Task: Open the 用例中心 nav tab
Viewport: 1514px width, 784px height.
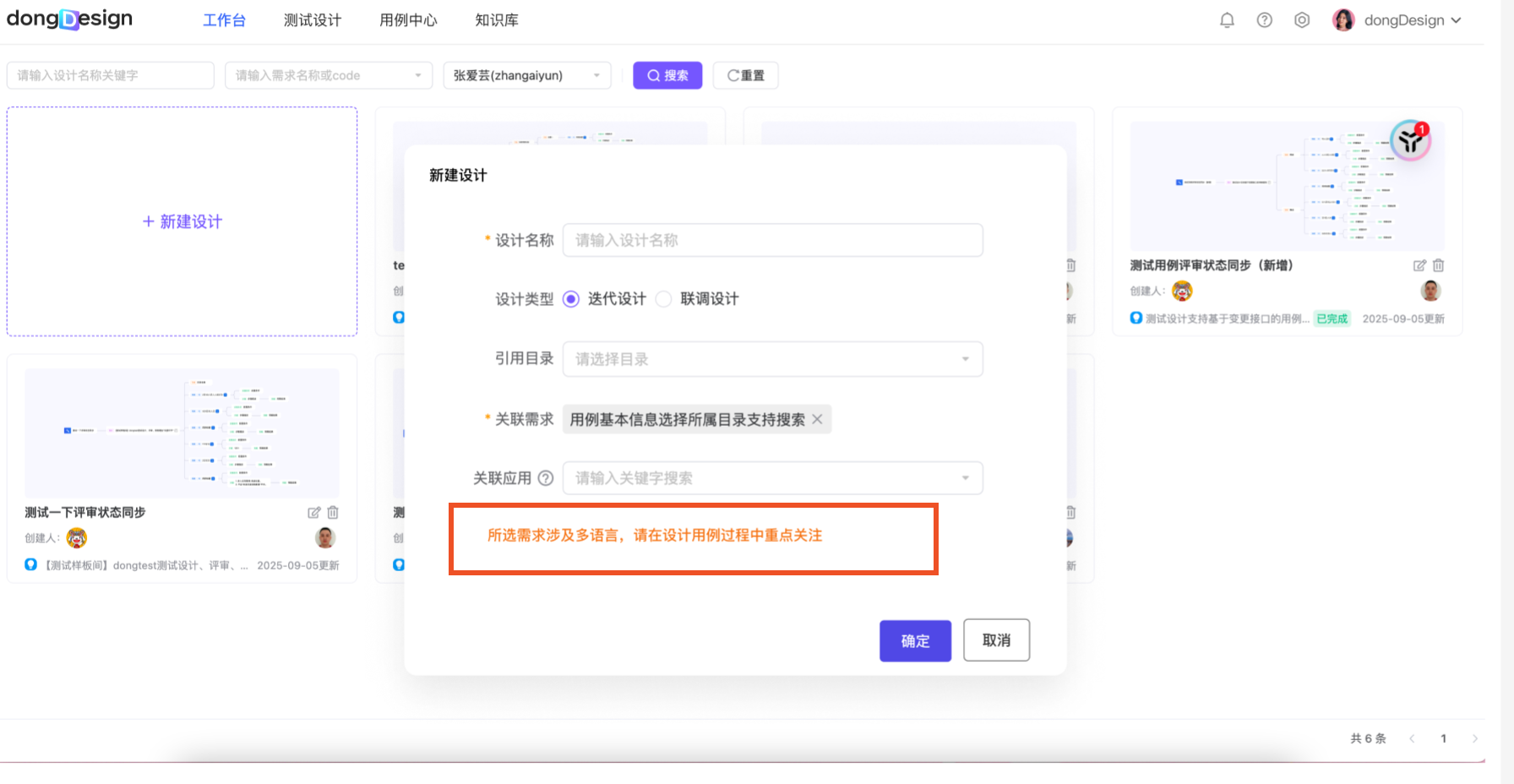Action: (408, 20)
